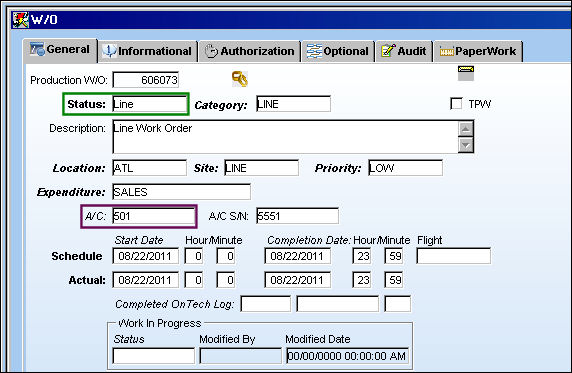Click the Location label
Image resolution: width=572 pixels, height=373 pixels.
[79, 168]
